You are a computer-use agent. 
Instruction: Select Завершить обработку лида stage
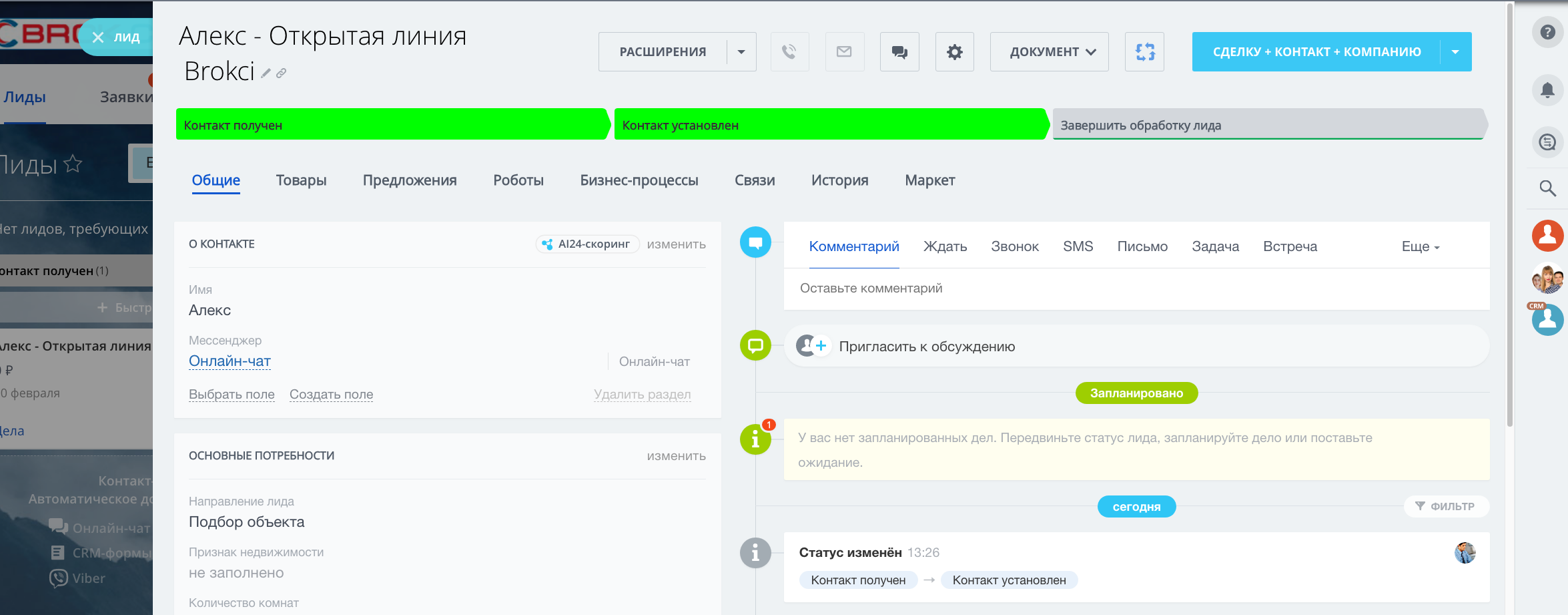(1268, 125)
